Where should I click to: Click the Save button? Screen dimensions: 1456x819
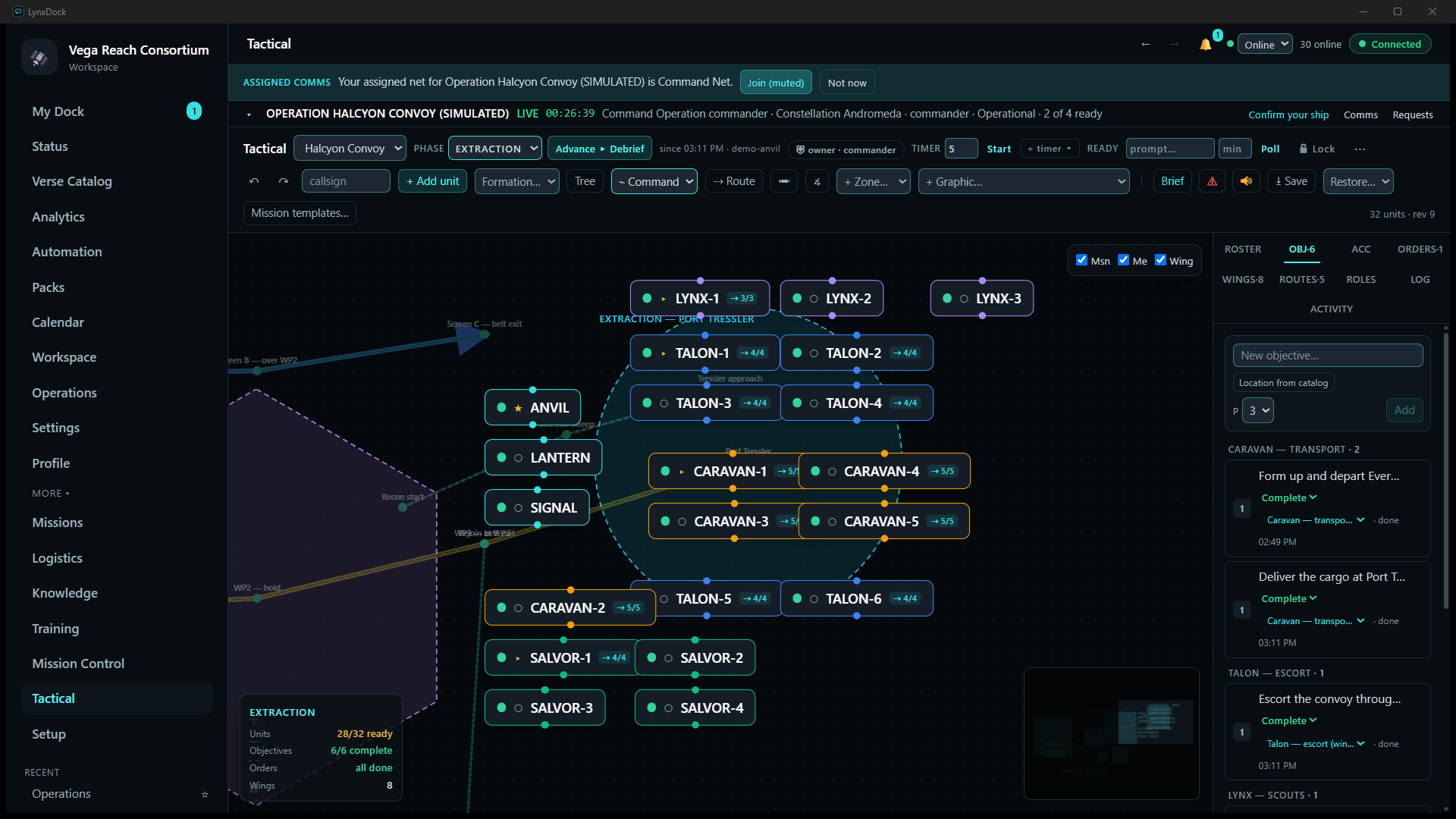pyautogui.click(x=1291, y=181)
